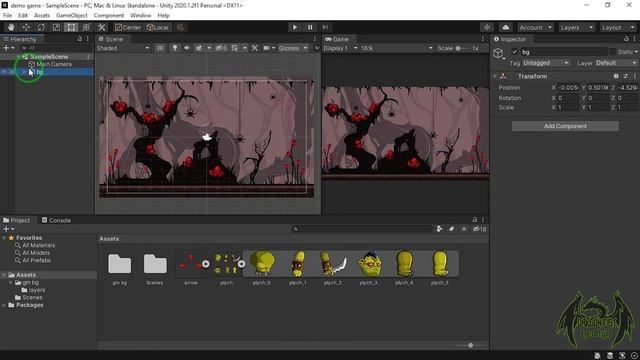Open the GameObject menu
This screenshot has width=640, height=360.
[x=71, y=16]
